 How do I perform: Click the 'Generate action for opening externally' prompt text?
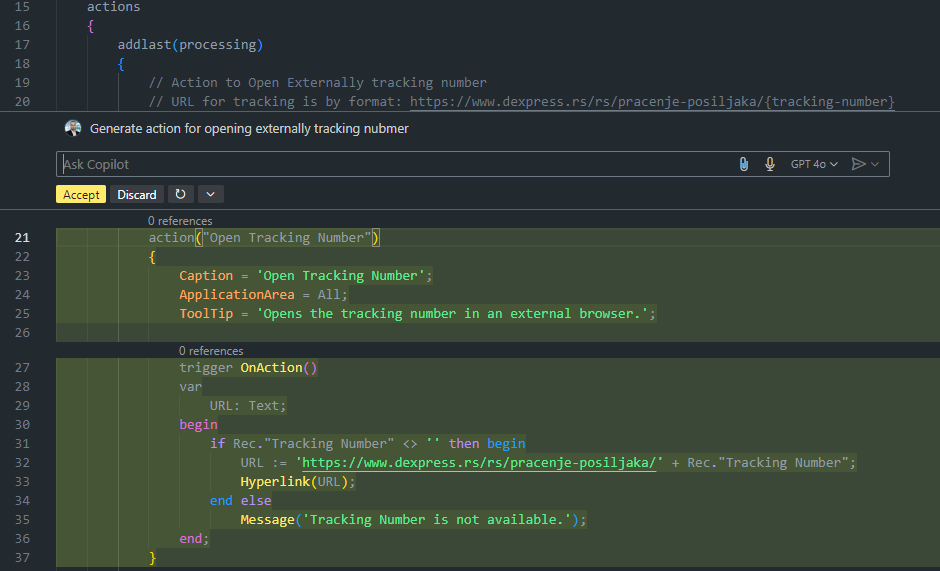coord(249,128)
